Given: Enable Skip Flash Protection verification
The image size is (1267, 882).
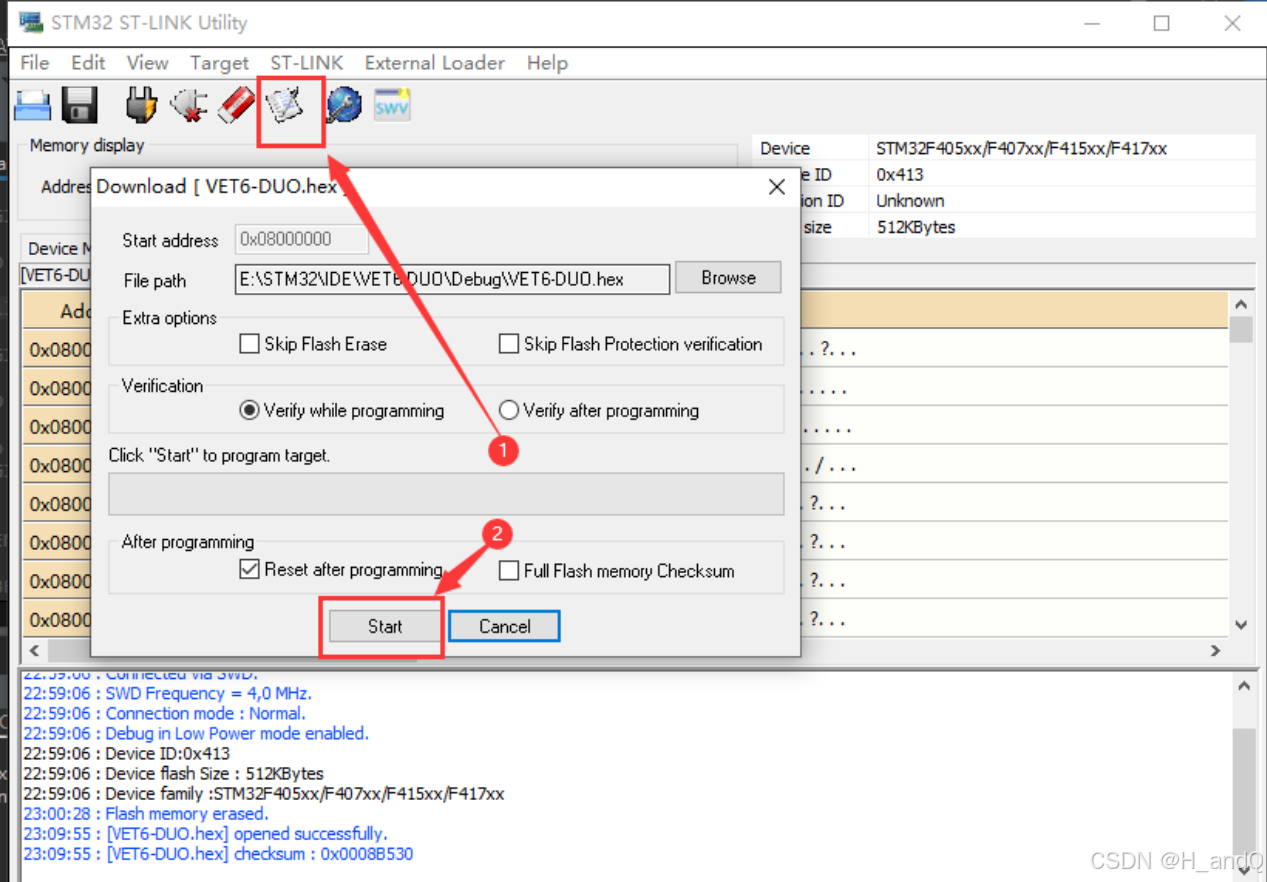Looking at the screenshot, I should click(x=508, y=344).
